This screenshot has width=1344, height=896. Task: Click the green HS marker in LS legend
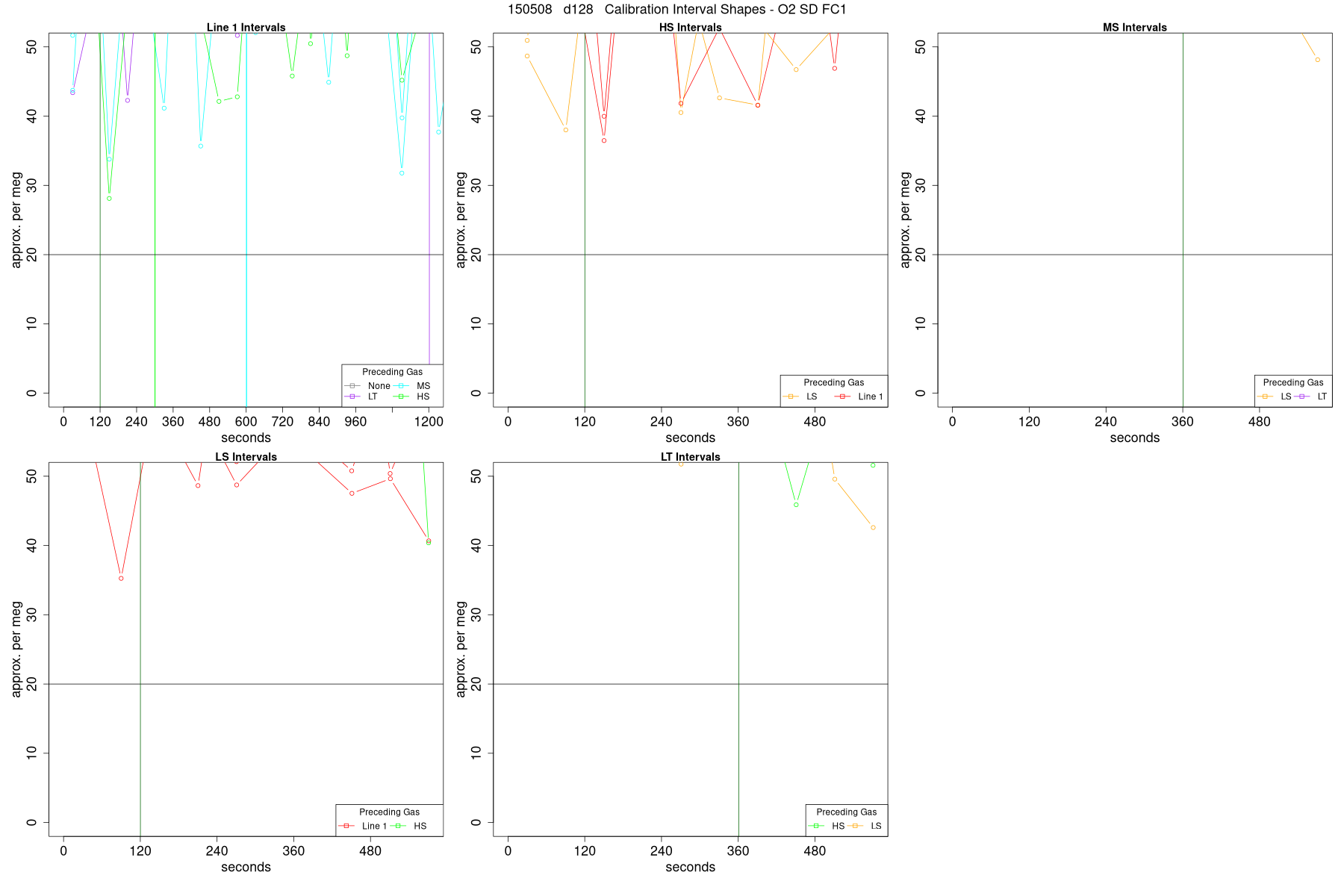pyautogui.click(x=398, y=826)
